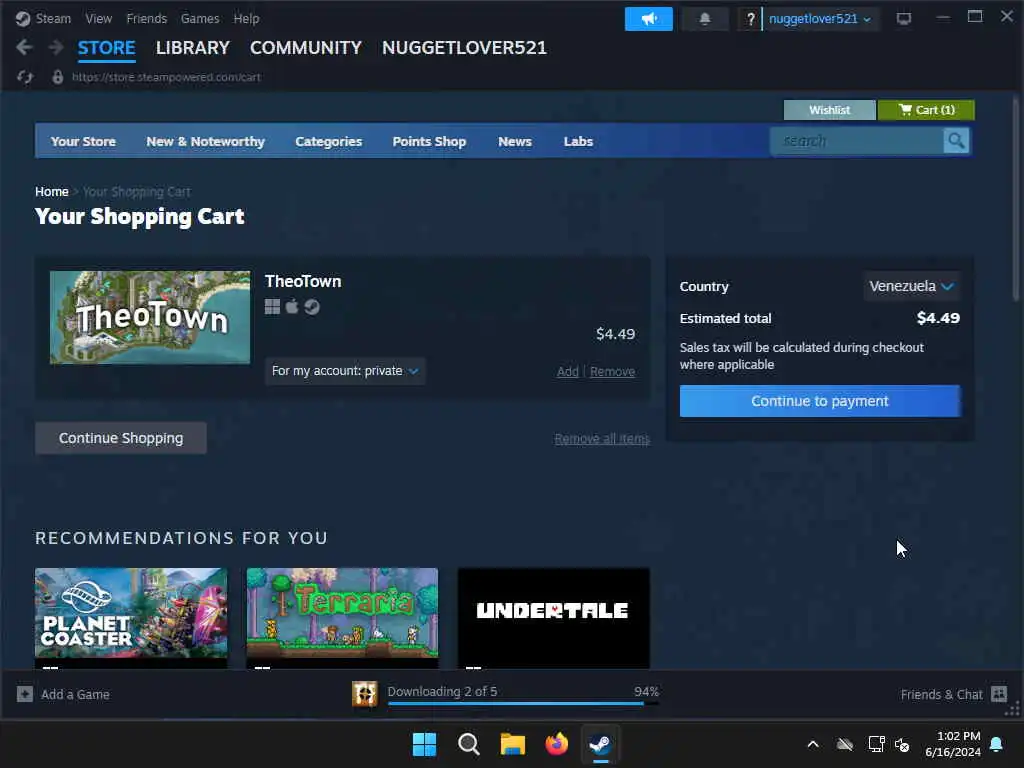Viewport: 1024px width, 768px height.
Task: Launch File Explorer from taskbar
Action: tap(513, 744)
